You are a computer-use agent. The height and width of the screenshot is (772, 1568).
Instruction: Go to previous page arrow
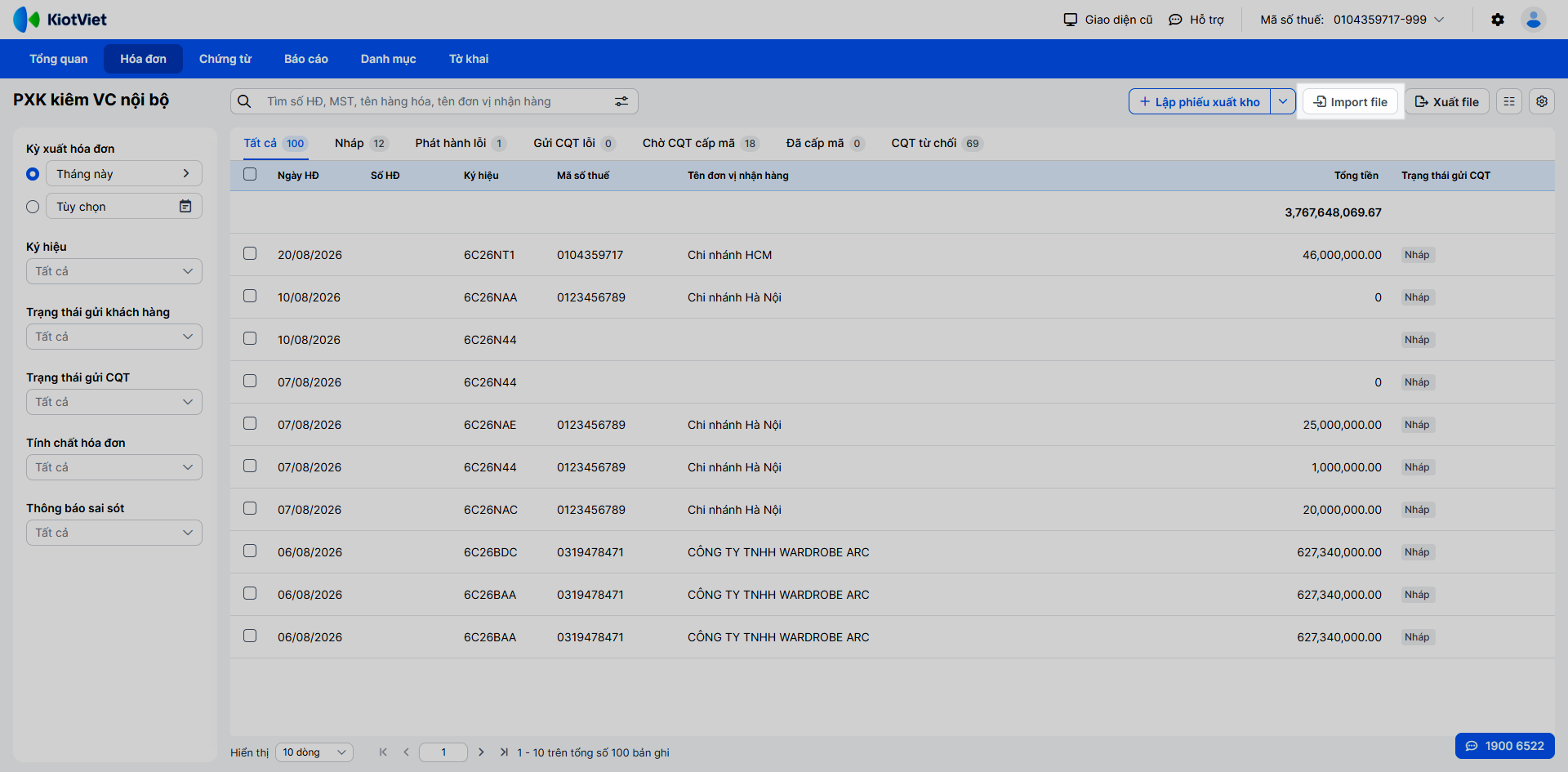coord(406,752)
